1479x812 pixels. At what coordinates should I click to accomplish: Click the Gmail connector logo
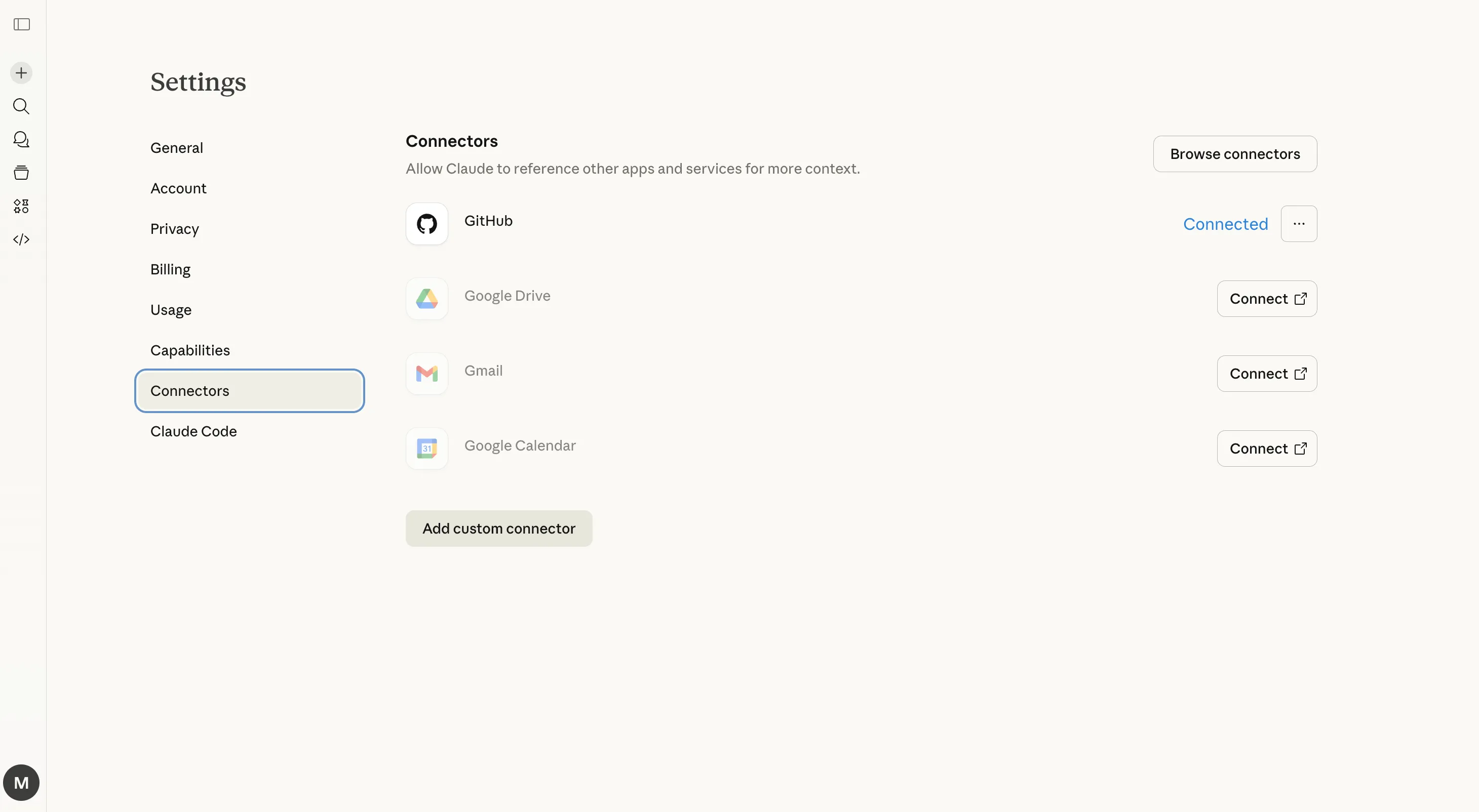point(426,374)
